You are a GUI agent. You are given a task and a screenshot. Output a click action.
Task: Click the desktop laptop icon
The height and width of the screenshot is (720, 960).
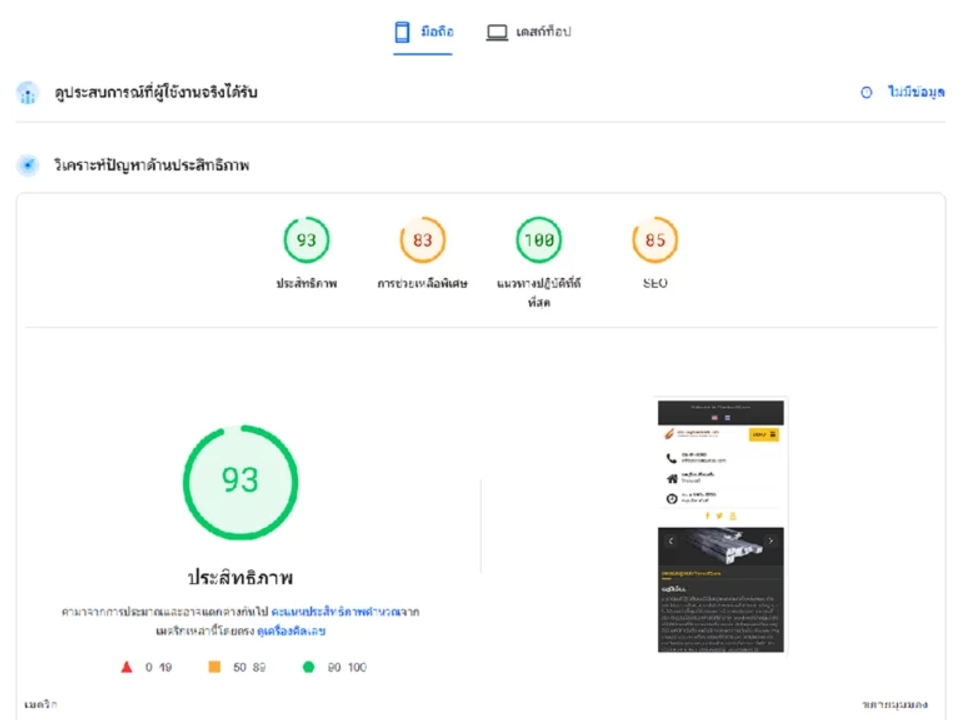497,32
